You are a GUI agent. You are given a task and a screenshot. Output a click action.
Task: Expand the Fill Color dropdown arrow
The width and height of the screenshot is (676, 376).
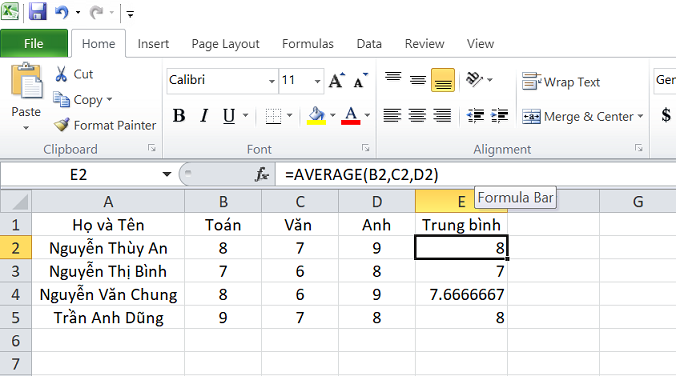(x=332, y=115)
